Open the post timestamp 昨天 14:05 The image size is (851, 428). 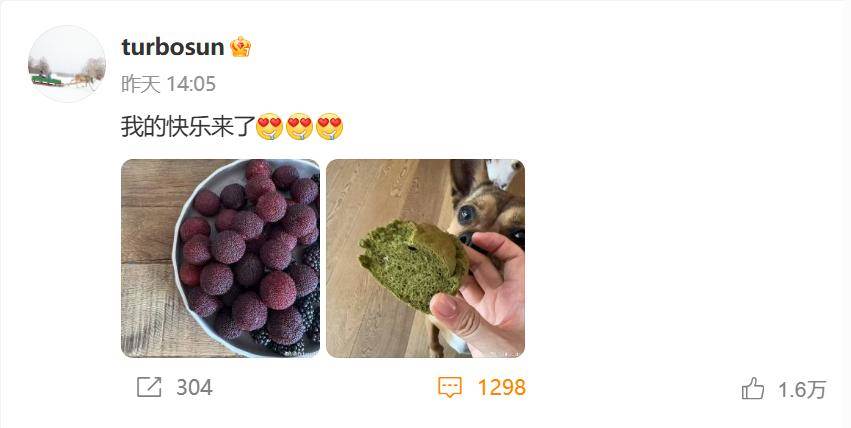tap(168, 84)
